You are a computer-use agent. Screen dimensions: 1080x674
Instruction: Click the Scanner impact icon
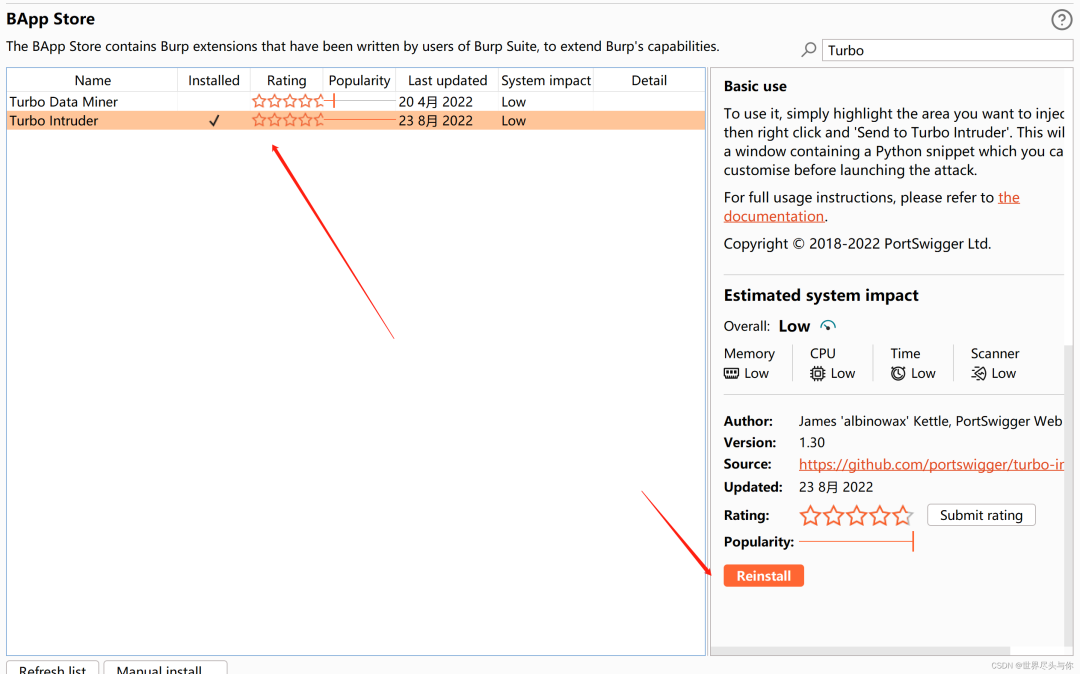[x=979, y=373]
